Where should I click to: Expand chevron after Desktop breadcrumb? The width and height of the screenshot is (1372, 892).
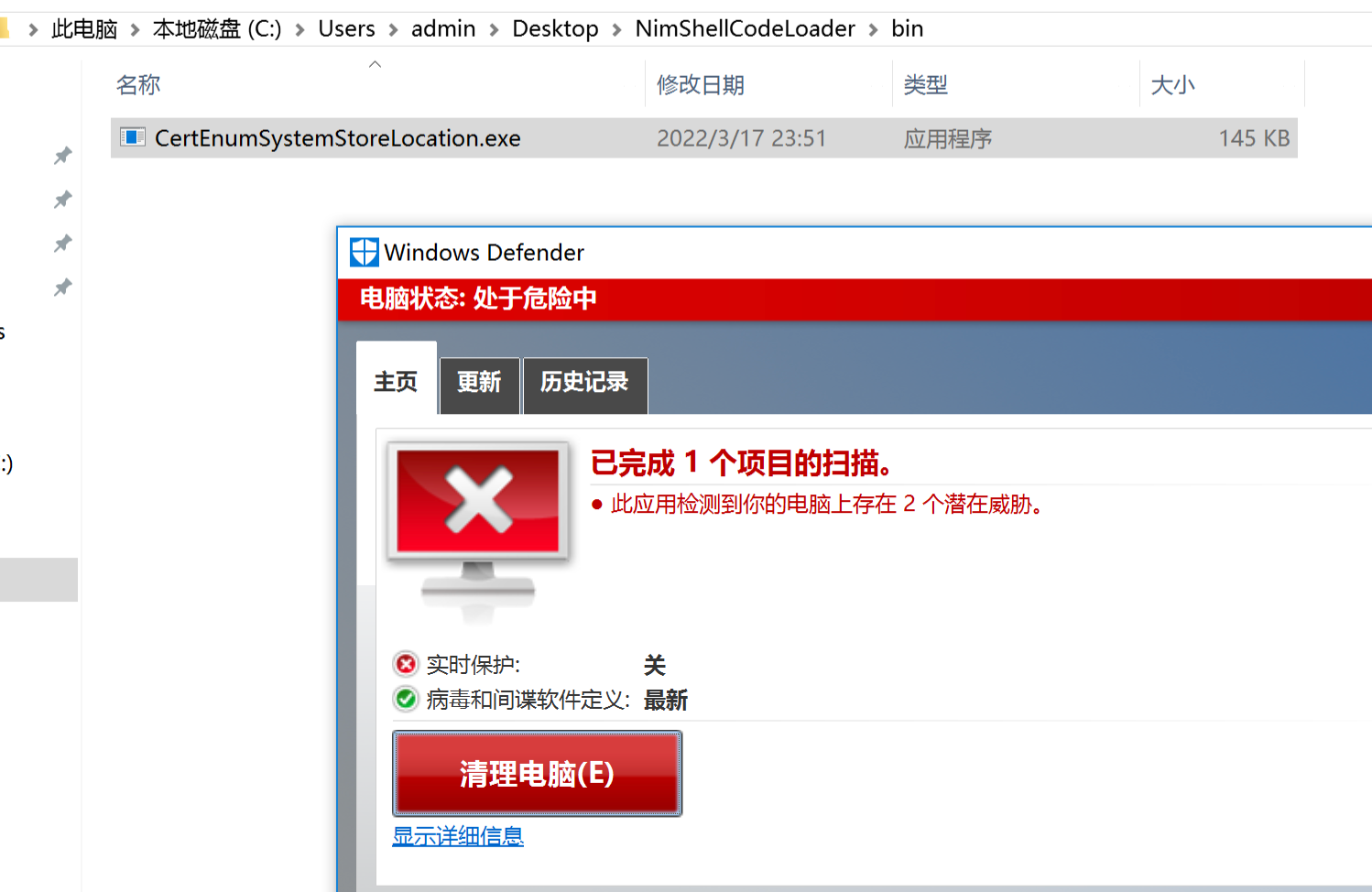tap(616, 30)
